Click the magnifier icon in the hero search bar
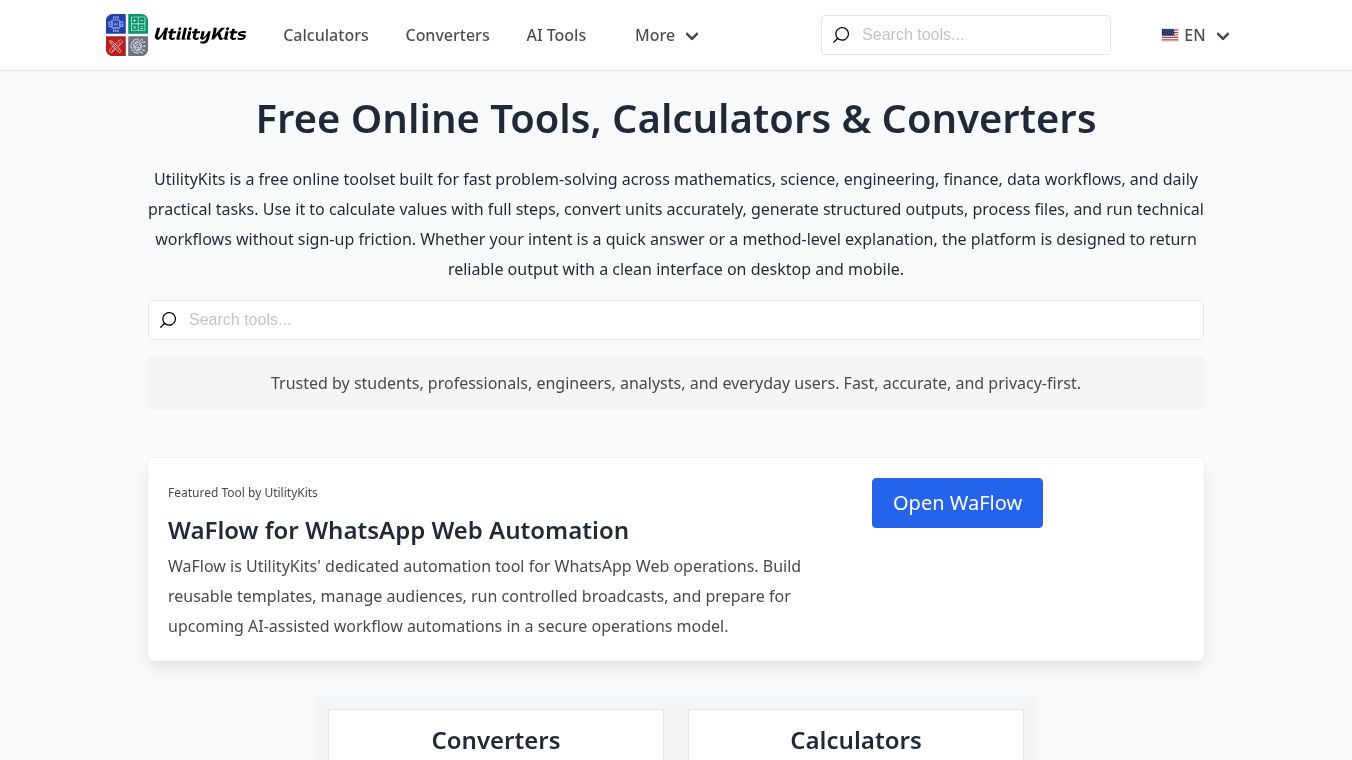Viewport: 1352px width, 760px height. pos(169,320)
